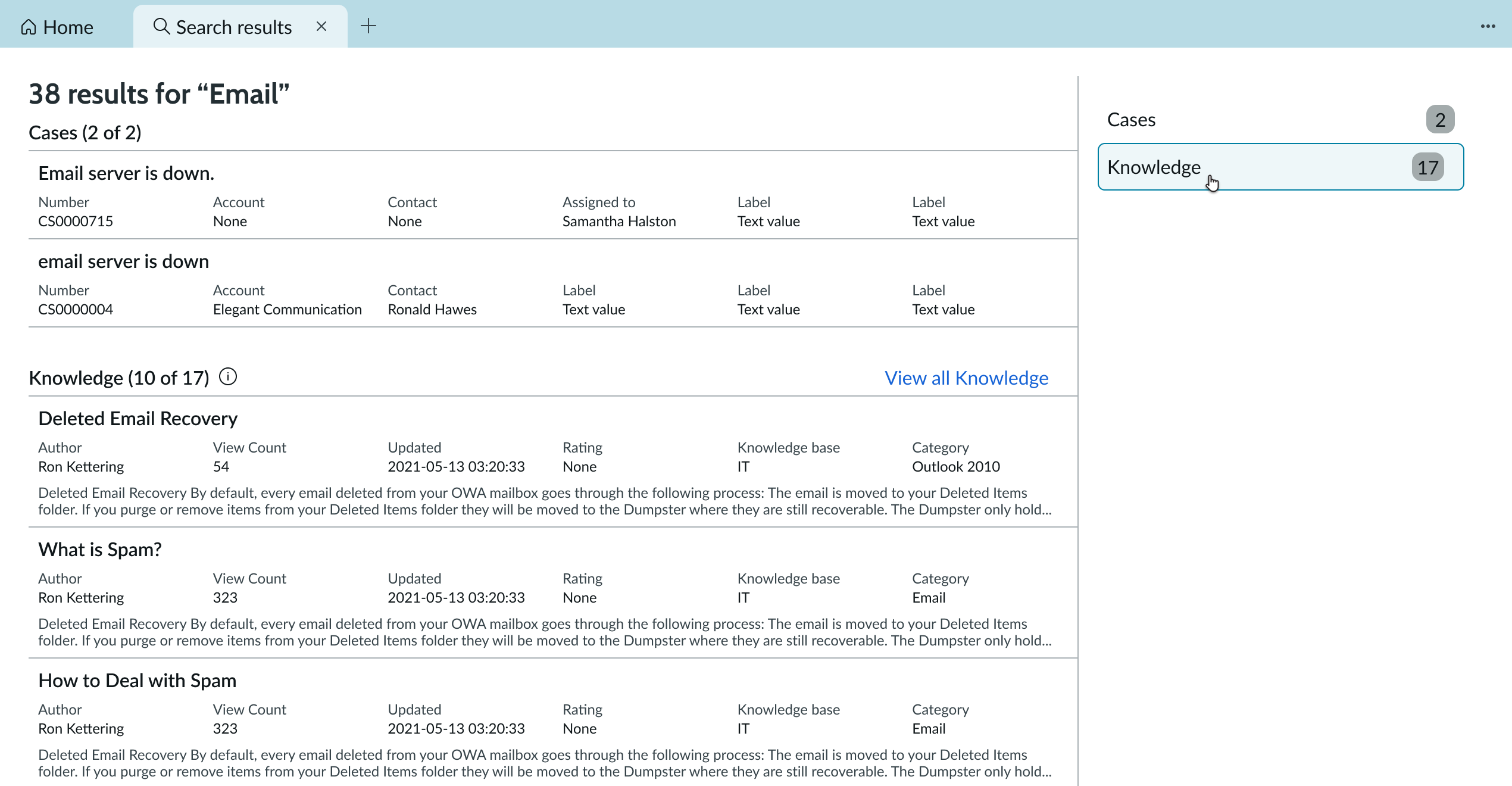Click the '38 results for Email' heading
The width and height of the screenshot is (1512, 786).
[159, 94]
